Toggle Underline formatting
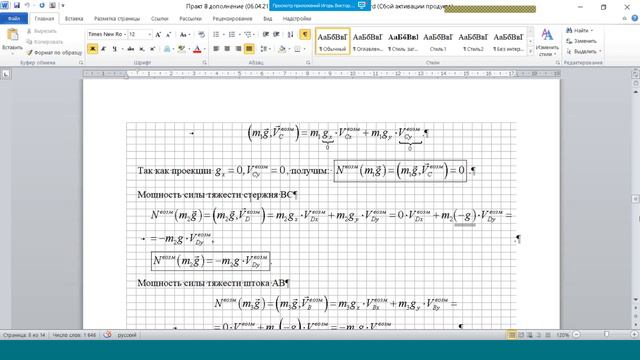 click(x=115, y=49)
